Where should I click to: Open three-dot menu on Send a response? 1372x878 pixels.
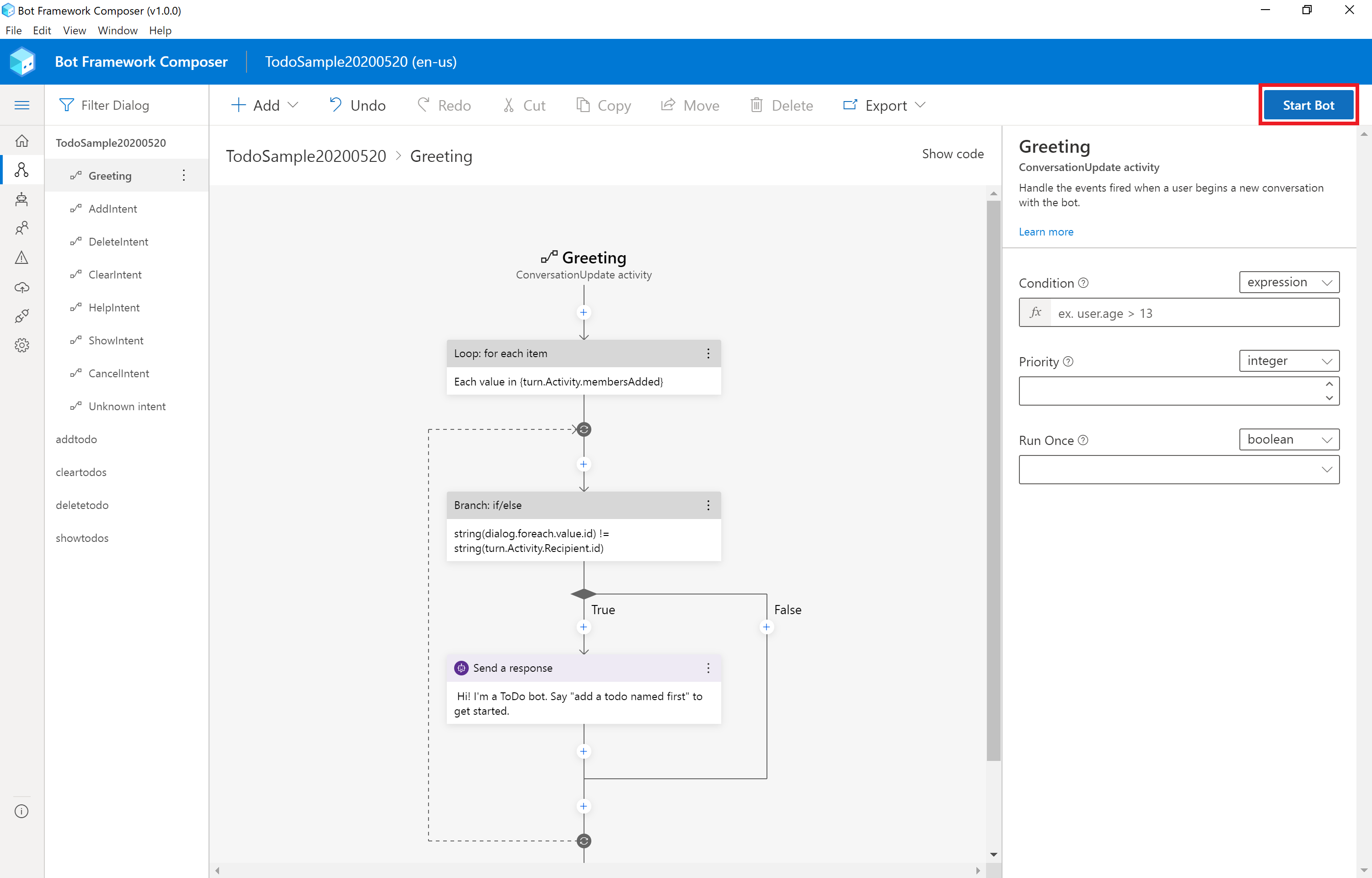tap(708, 668)
